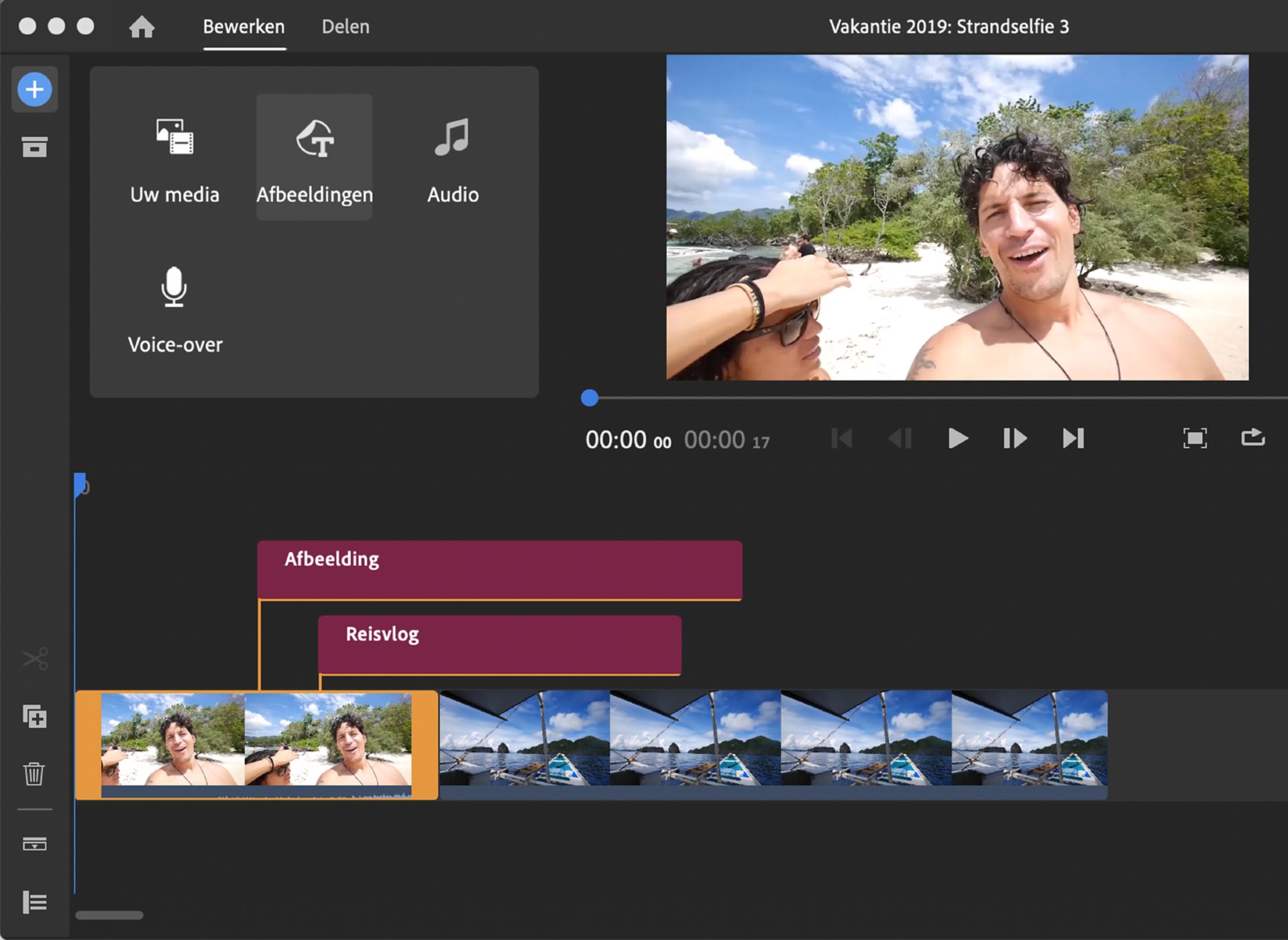The image size is (1288, 940).
Task: Select the Reisvlog title clip
Action: point(500,644)
